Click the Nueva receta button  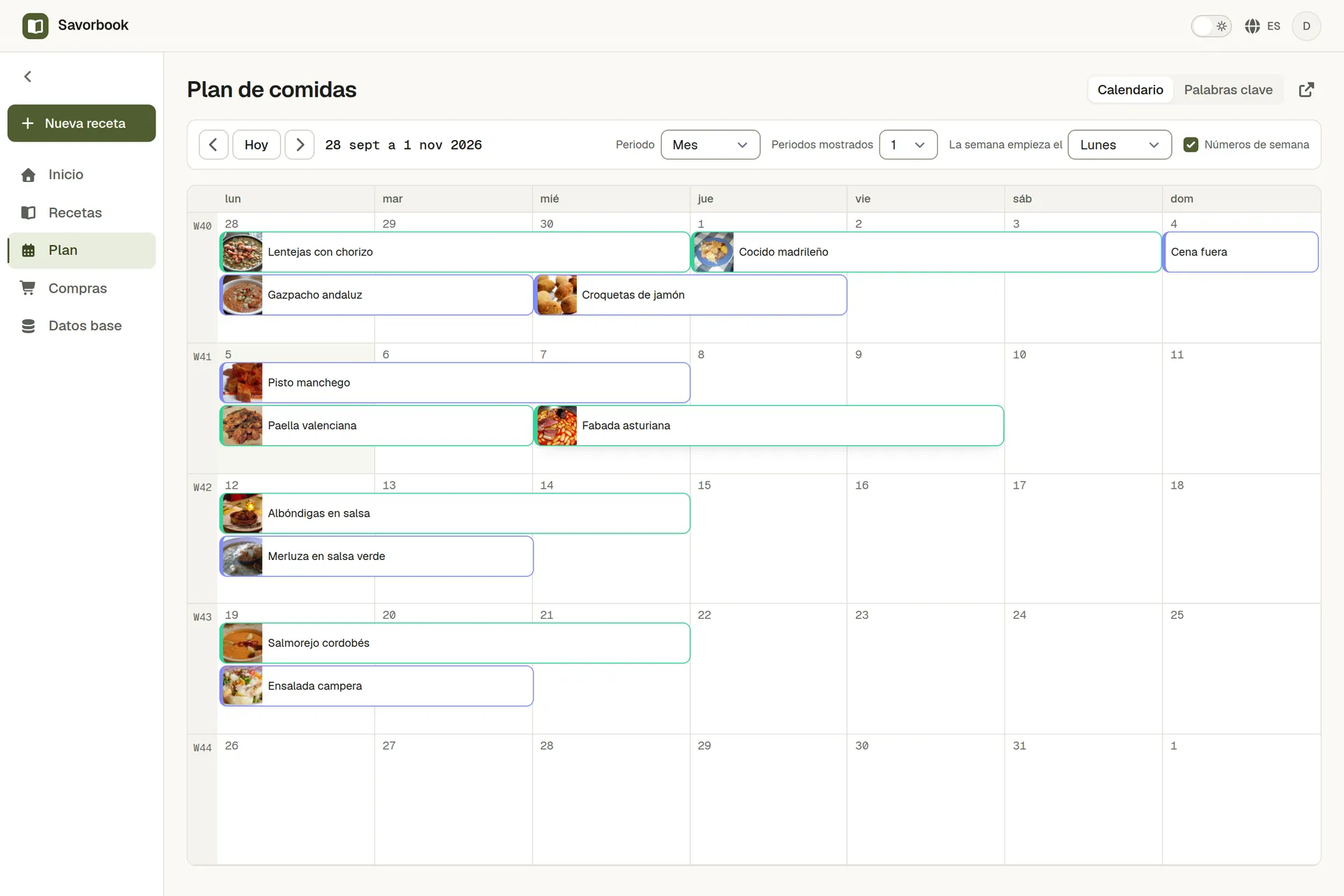[82, 123]
